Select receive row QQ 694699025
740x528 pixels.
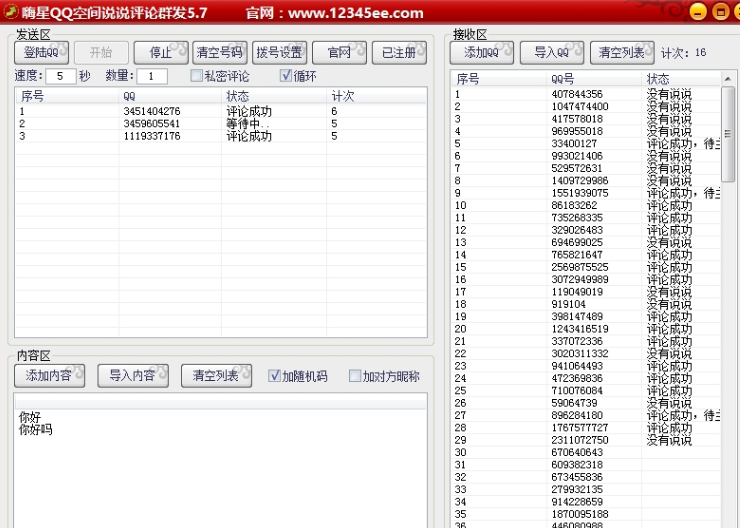[x=586, y=242]
